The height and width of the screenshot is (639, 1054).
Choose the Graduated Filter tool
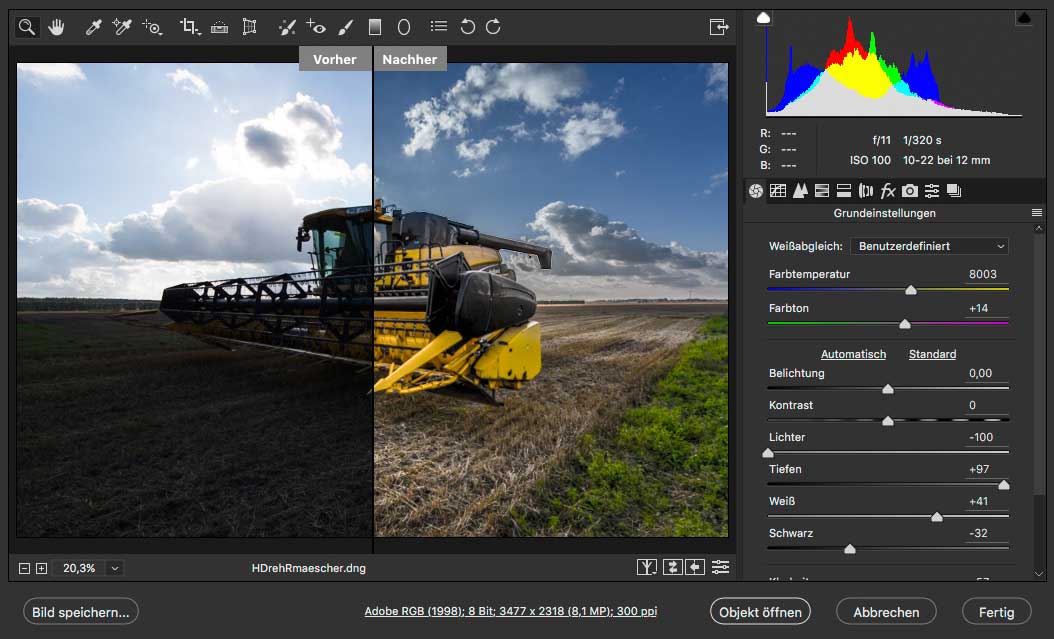pyautogui.click(x=375, y=27)
